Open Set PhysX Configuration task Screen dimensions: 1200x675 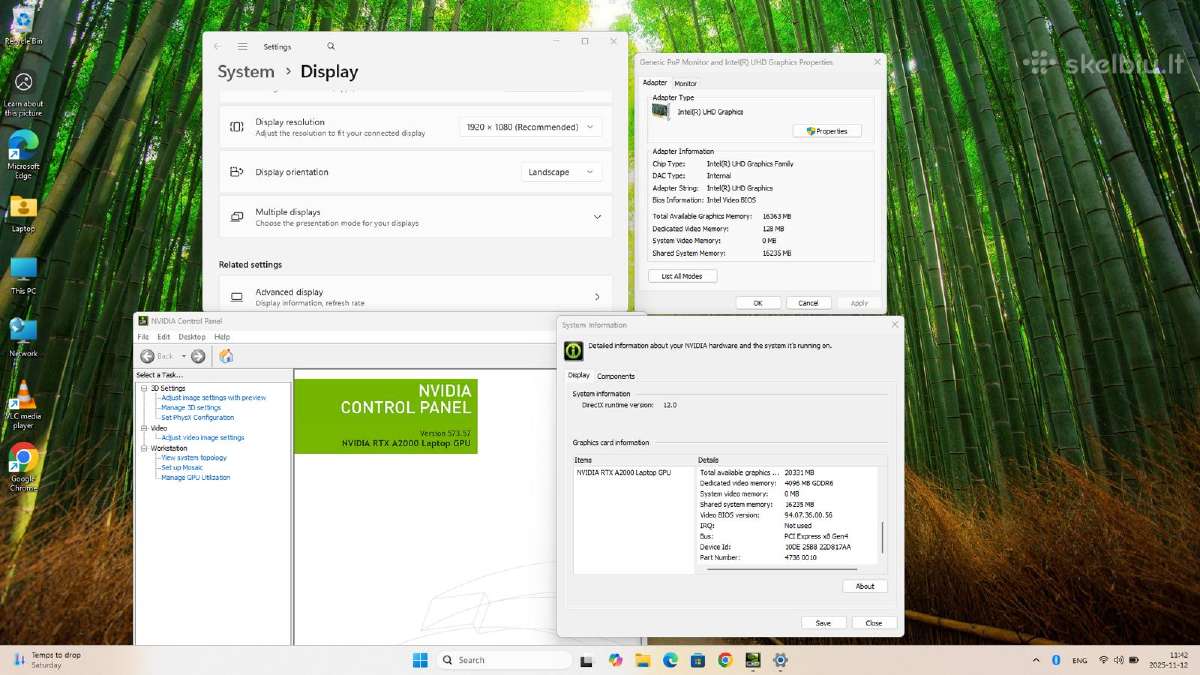[198, 418]
